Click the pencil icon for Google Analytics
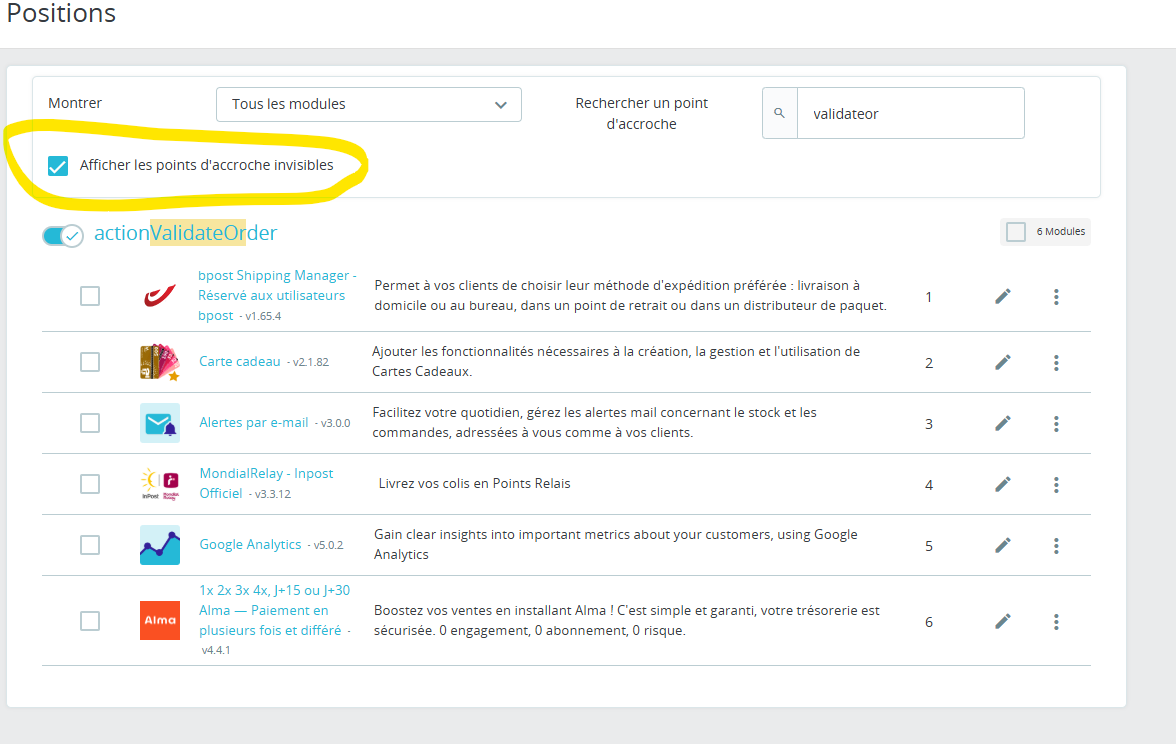The width and height of the screenshot is (1176, 744). (1003, 546)
